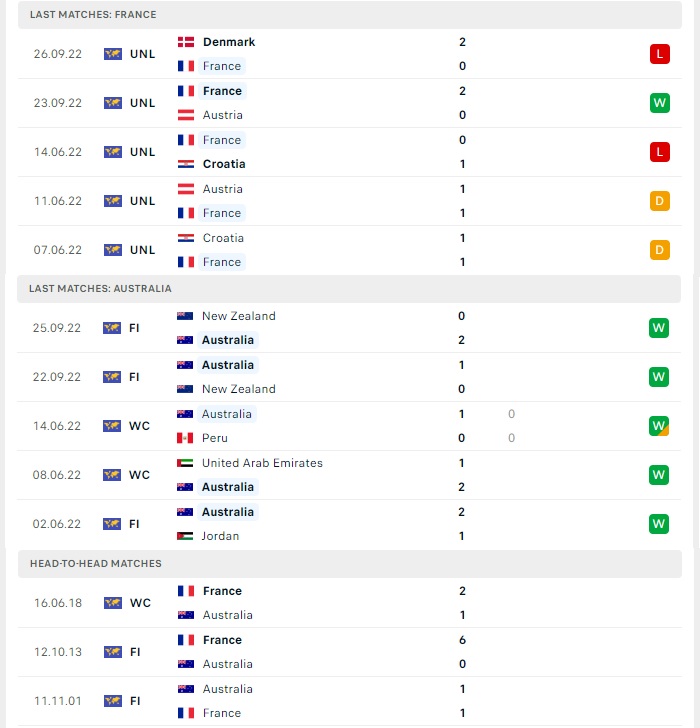Open the France 6-0 Australia match from 12.10.13
Viewport: 700px width, 728px height.
click(x=350, y=652)
